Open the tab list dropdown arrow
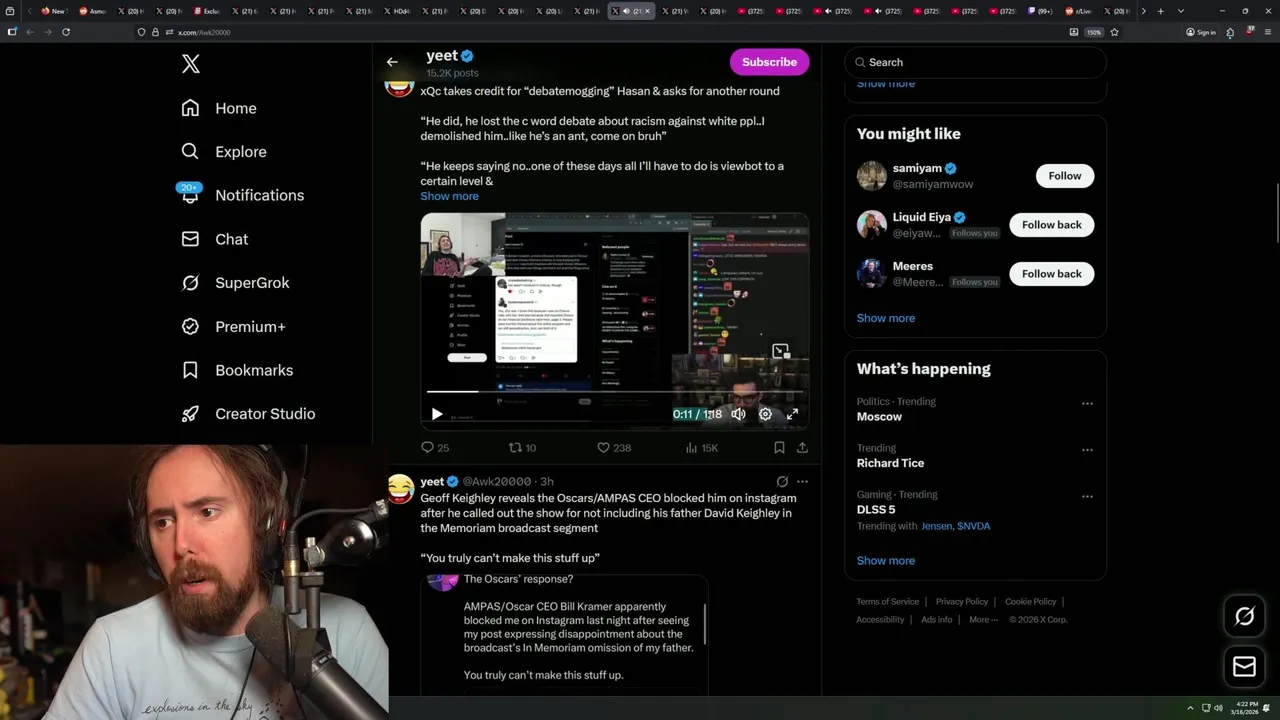This screenshot has width=1280, height=720. [x=1181, y=11]
